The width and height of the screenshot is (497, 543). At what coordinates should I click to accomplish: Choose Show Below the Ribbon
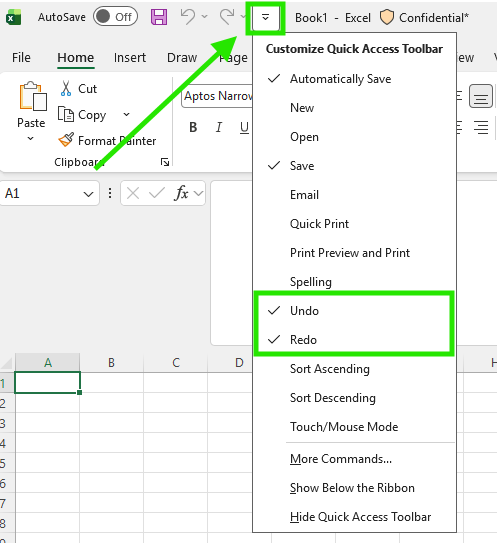(x=354, y=488)
